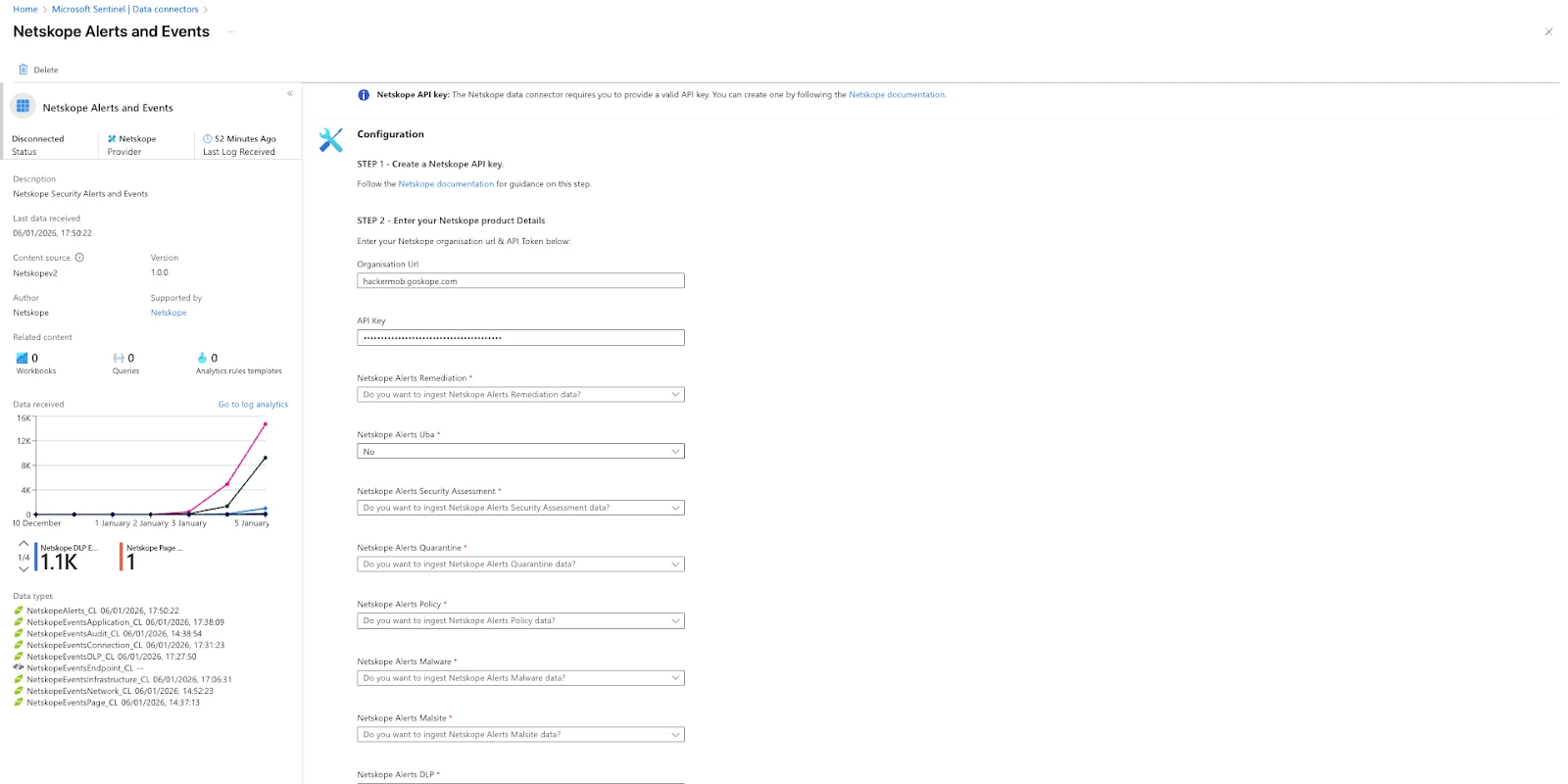
Task: Open Netskope Alerts Remediation dropdown
Action: (x=520, y=395)
